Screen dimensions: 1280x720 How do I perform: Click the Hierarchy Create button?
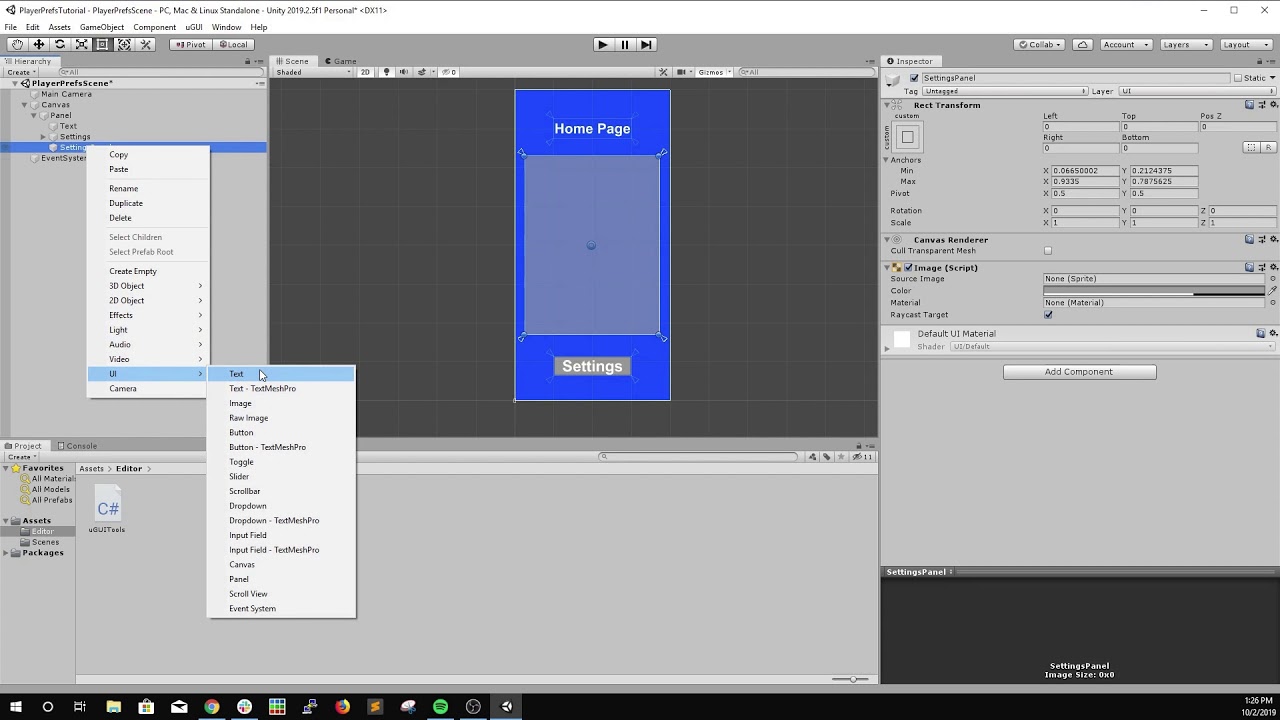[x=20, y=72]
